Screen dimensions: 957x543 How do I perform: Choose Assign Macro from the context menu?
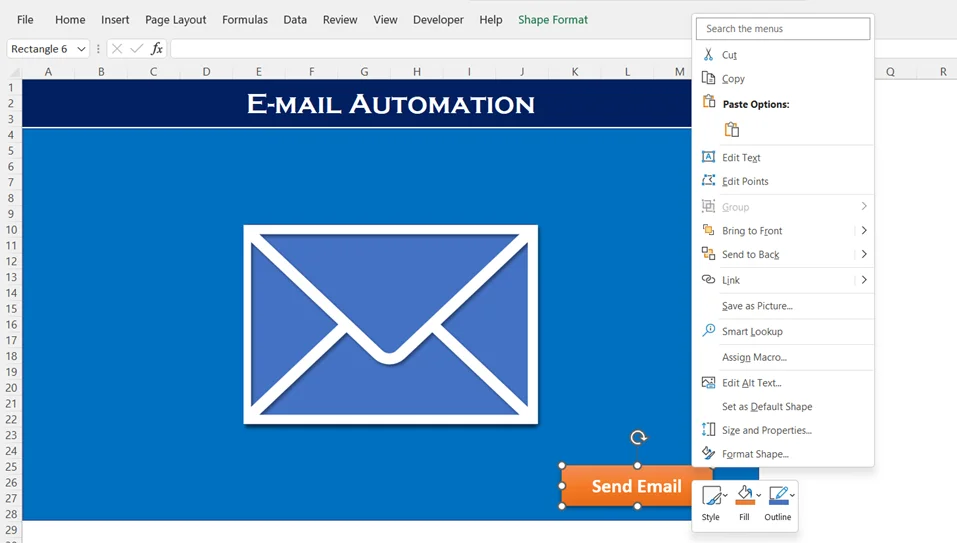(754, 357)
